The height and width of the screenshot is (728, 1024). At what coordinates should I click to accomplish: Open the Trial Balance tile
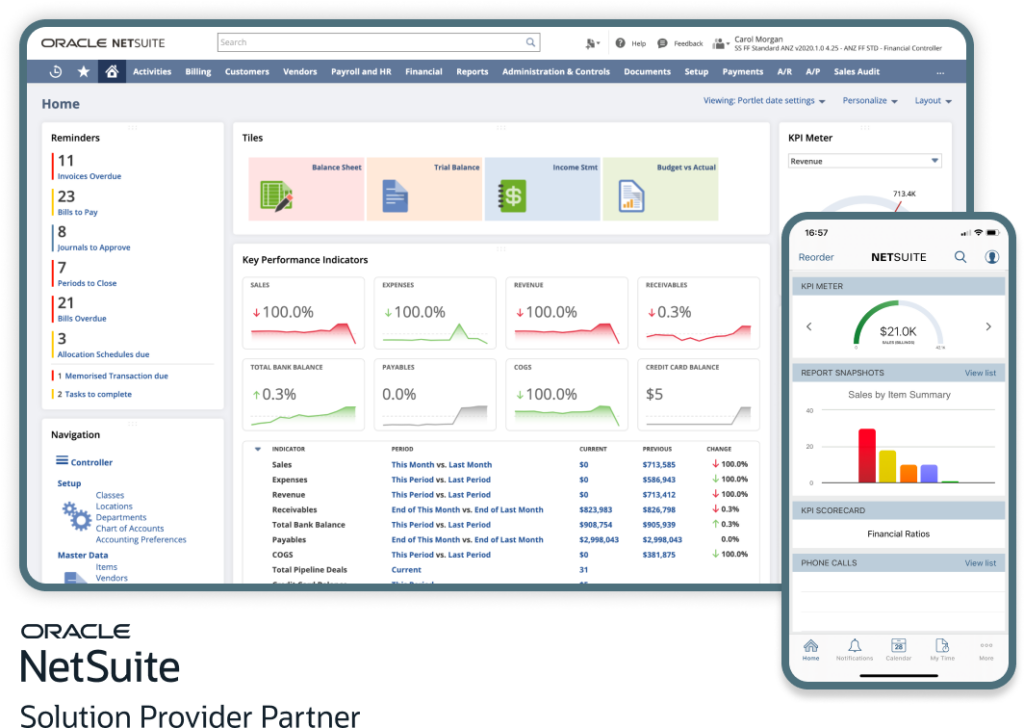[x=423, y=188]
